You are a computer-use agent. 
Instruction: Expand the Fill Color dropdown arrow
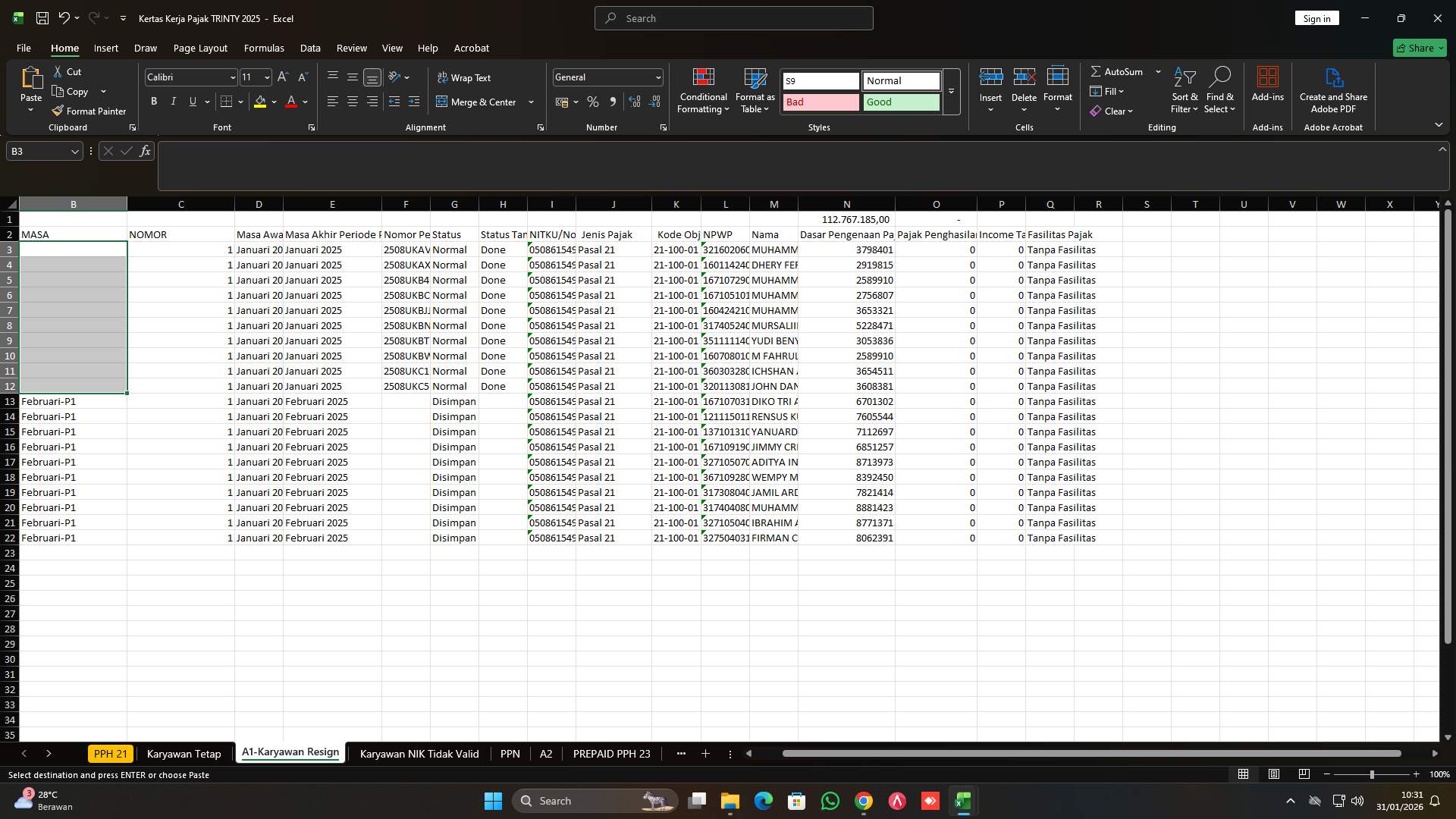(x=275, y=102)
